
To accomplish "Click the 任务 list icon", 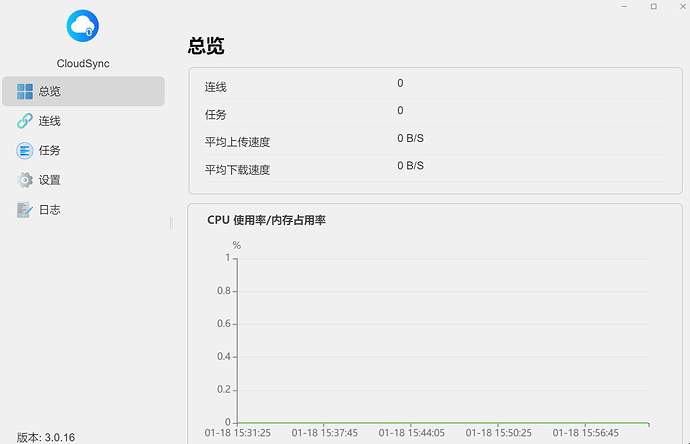I will [x=25, y=150].
